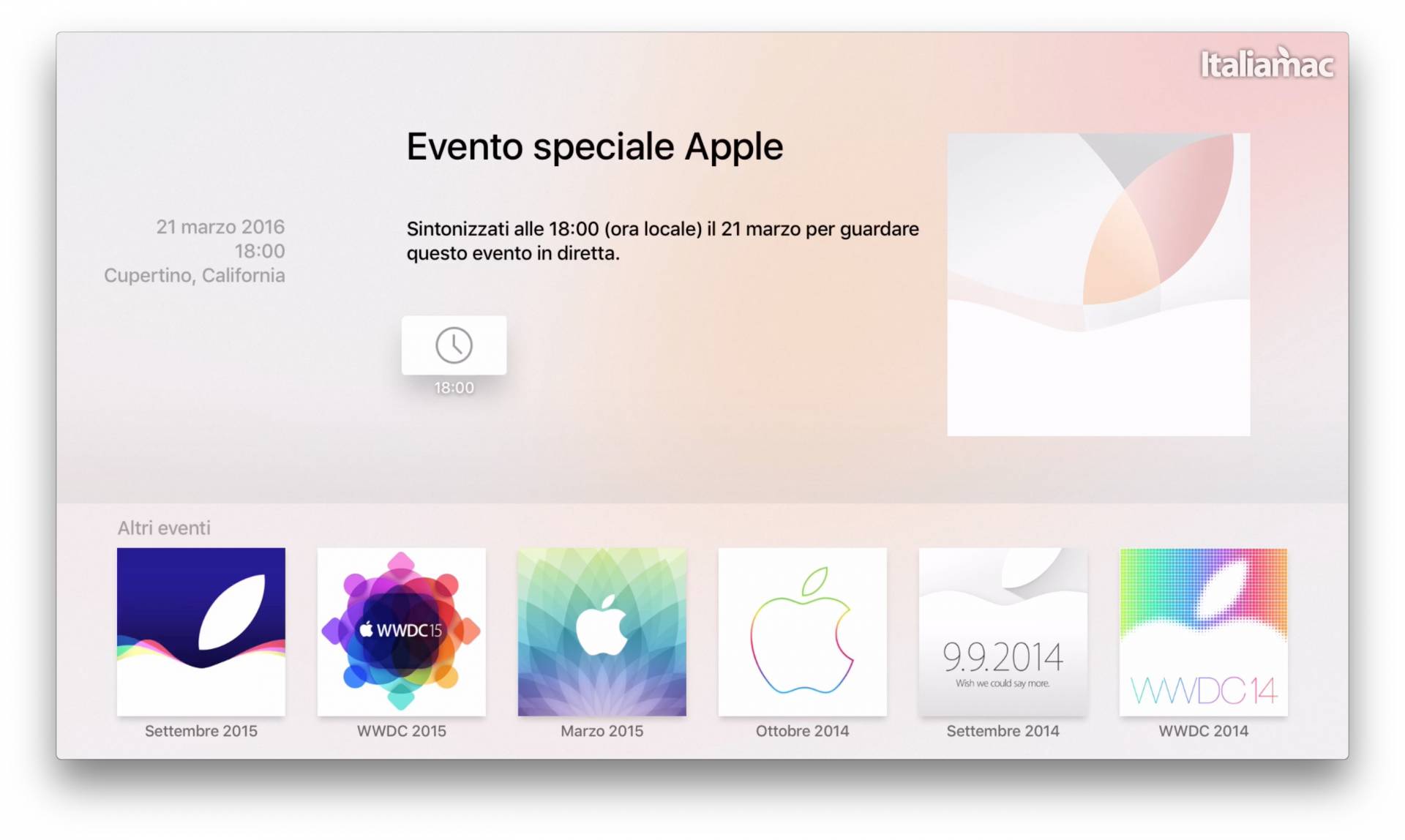Click the large Apple event artwork on the right
This screenshot has height=840, width=1405.
1098,285
